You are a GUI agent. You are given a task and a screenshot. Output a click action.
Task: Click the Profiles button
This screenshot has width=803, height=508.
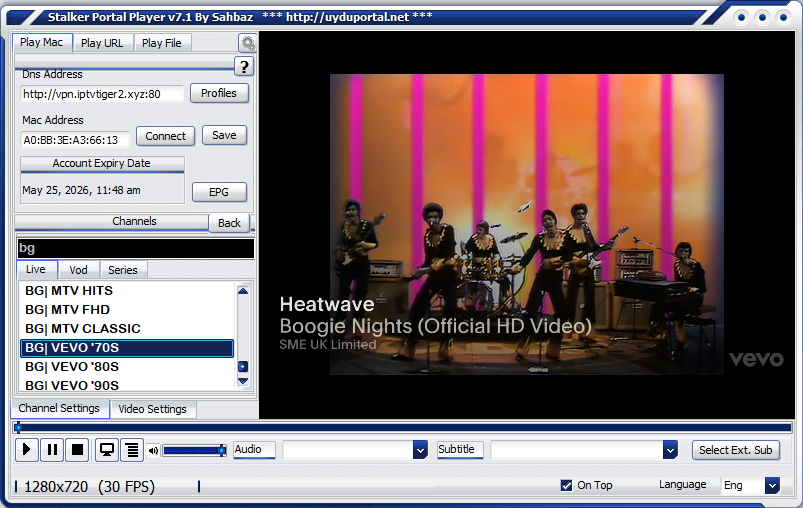point(219,93)
